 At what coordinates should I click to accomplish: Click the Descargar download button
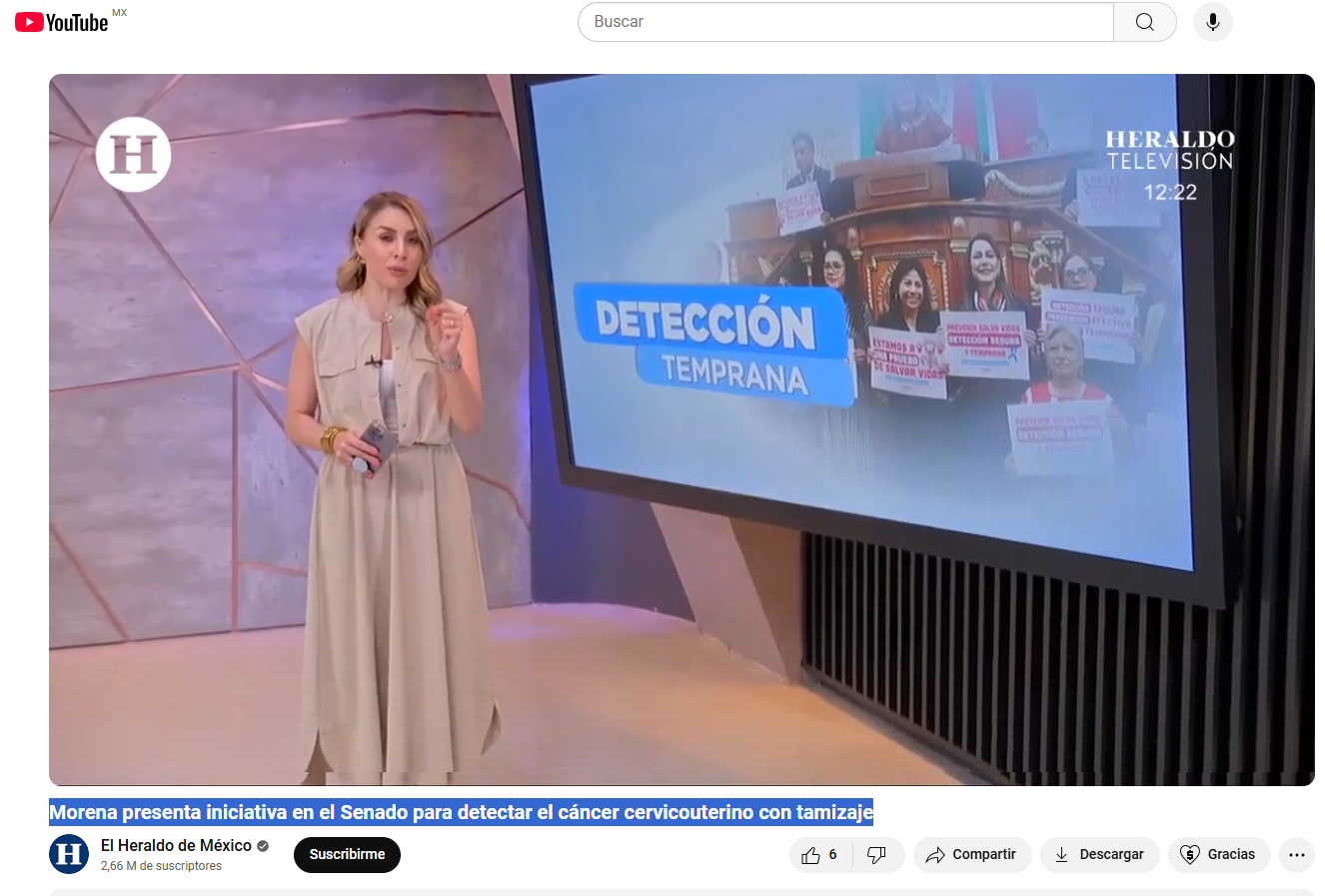coord(1099,855)
